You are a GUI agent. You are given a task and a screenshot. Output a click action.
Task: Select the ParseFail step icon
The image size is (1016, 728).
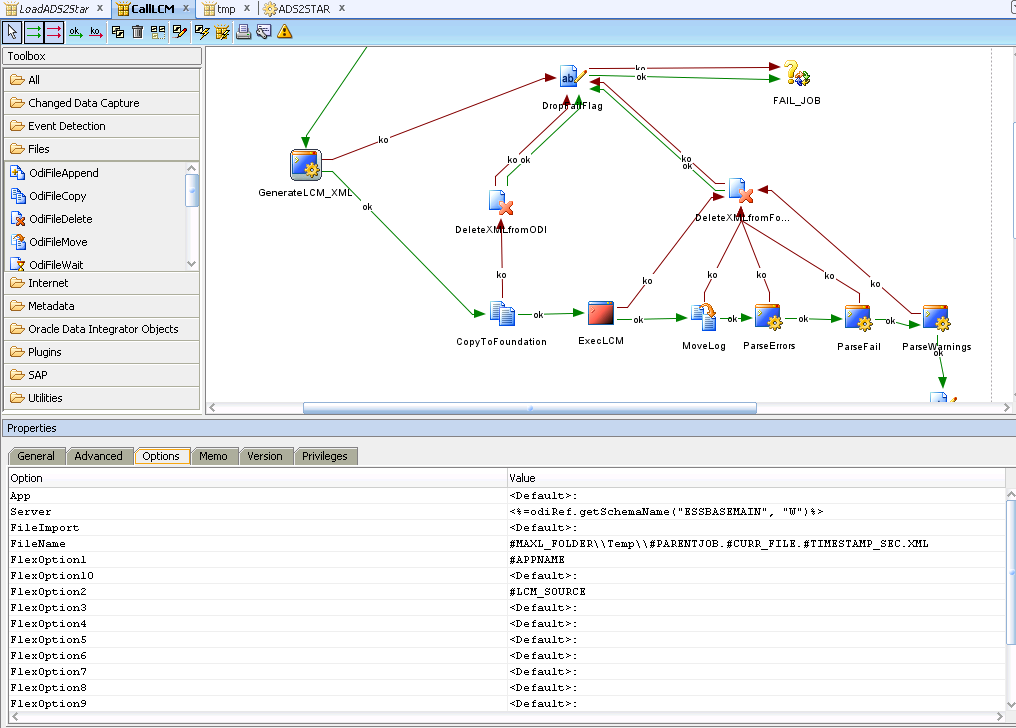coord(859,318)
